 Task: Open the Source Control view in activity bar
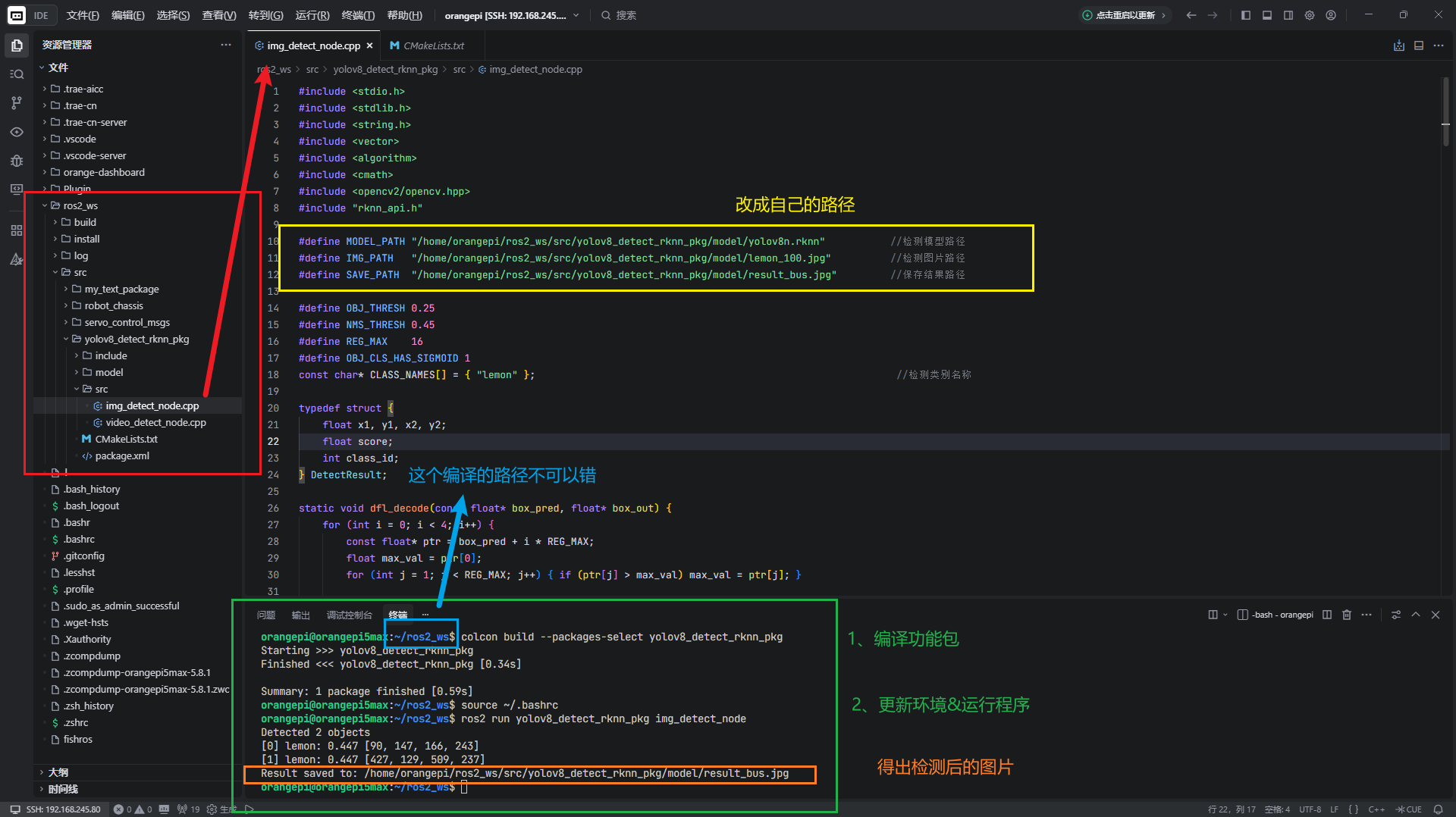(17, 102)
